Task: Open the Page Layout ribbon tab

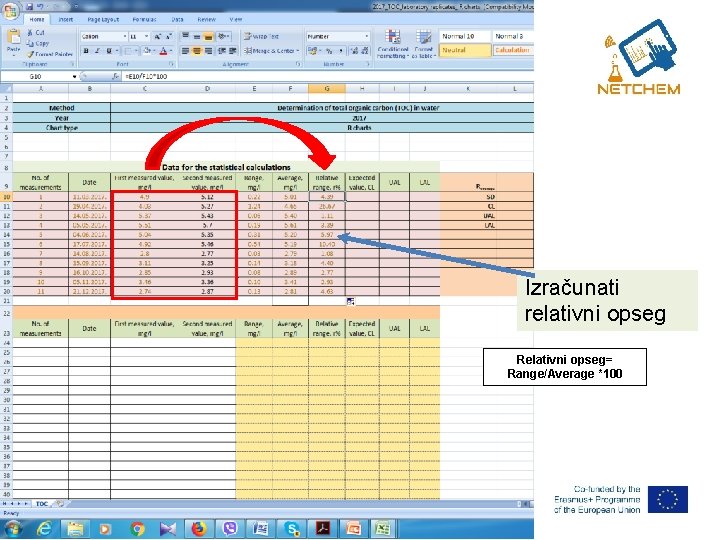Action: 103,19
